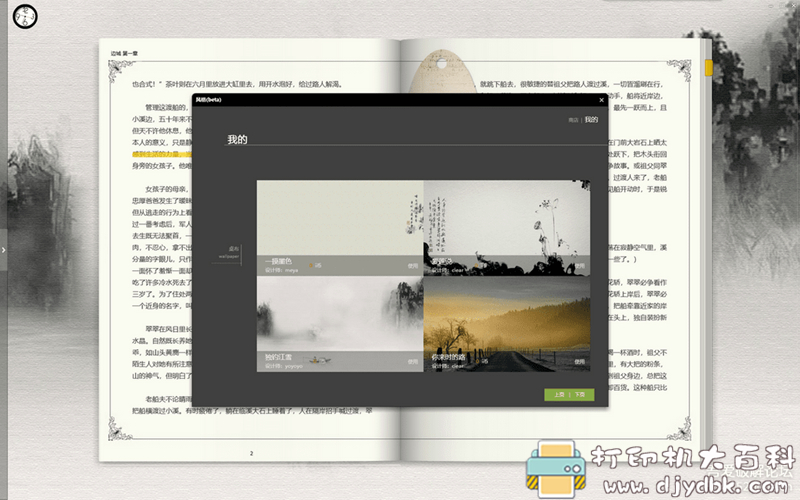This screenshot has height=500, width=800.
Task: Click 使用 on the 一抹墨色 wallpaper
Action: click(x=412, y=266)
